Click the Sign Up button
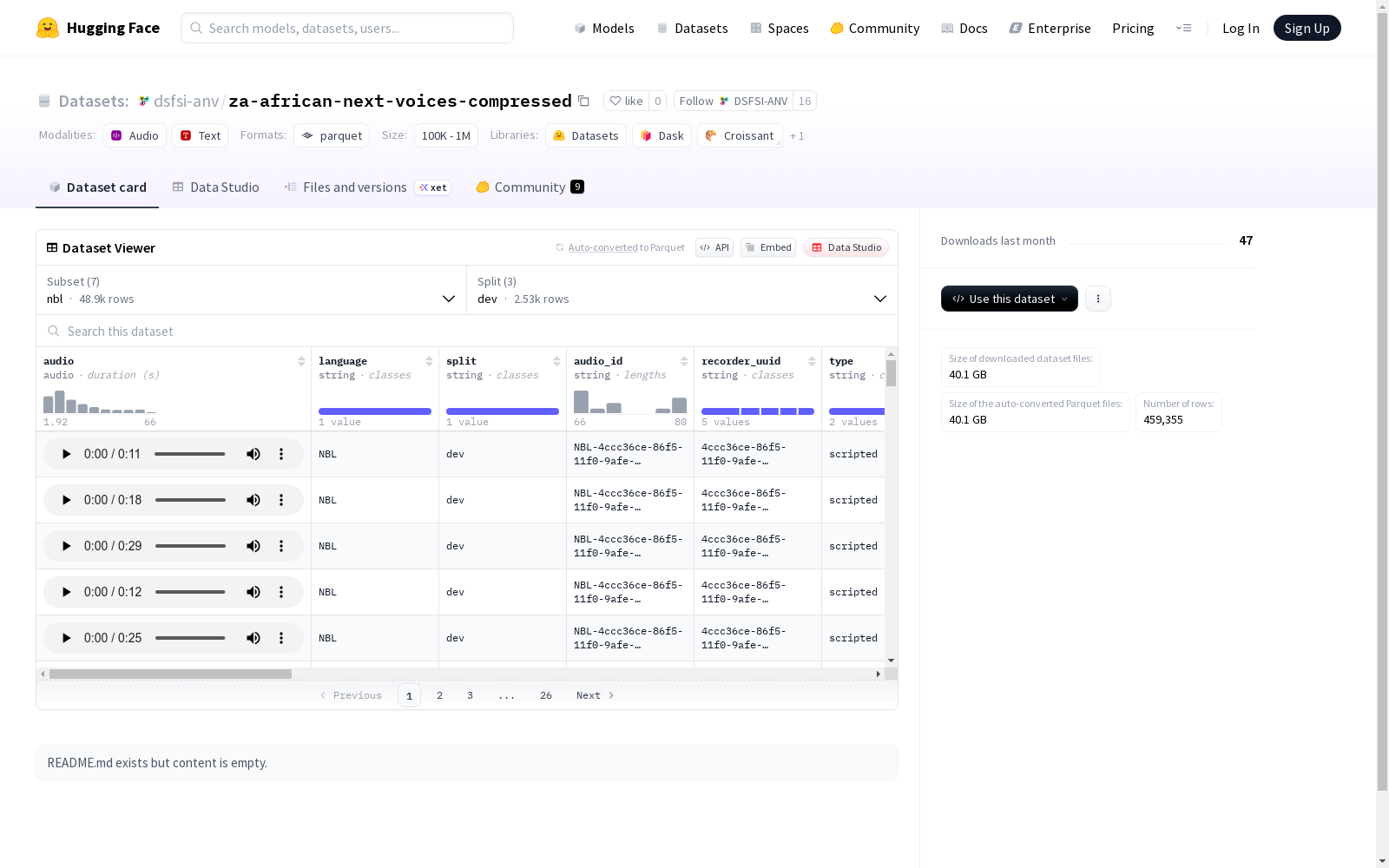 click(1307, 28)
